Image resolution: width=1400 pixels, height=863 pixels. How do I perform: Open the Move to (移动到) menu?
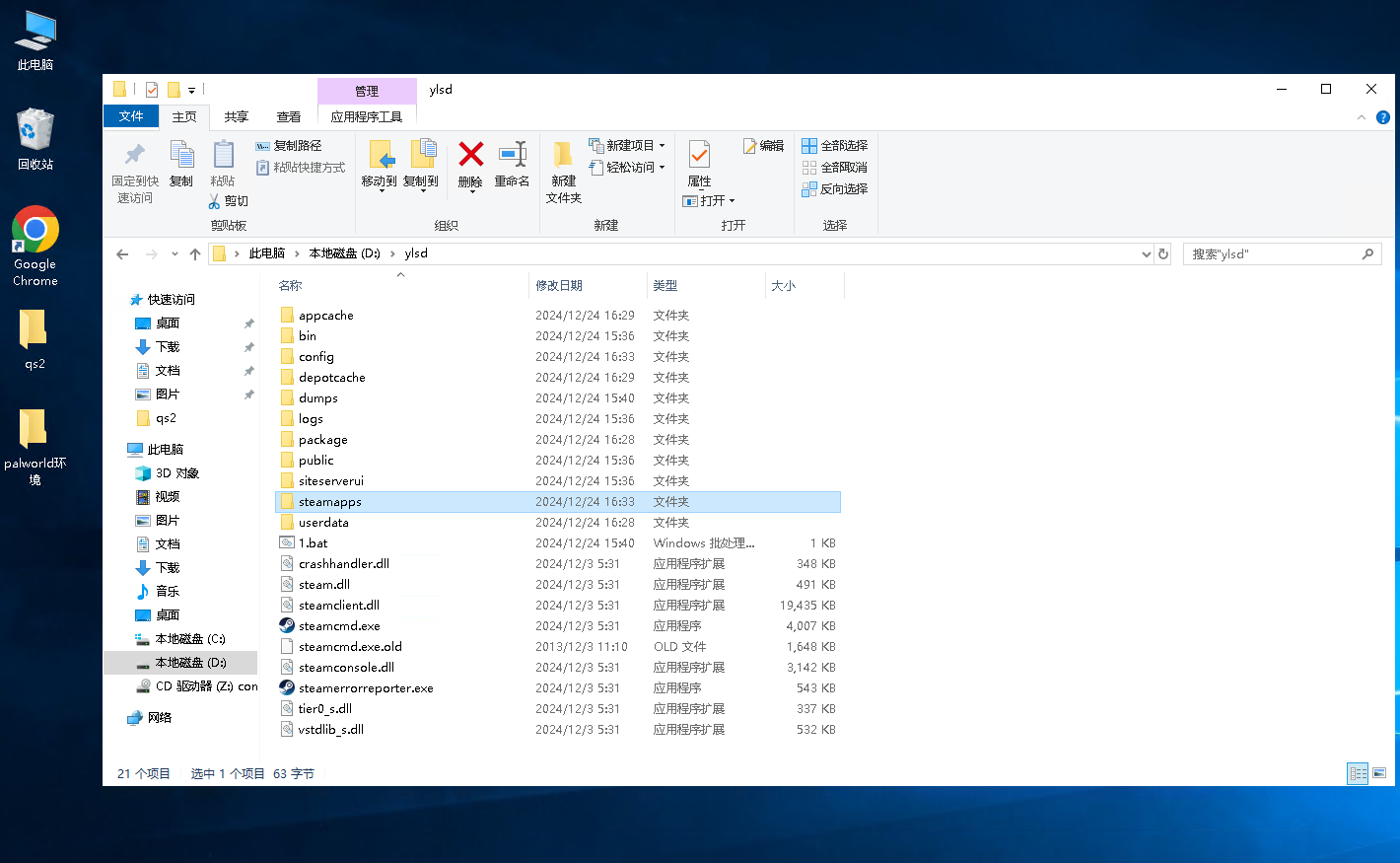coord(380,165)
